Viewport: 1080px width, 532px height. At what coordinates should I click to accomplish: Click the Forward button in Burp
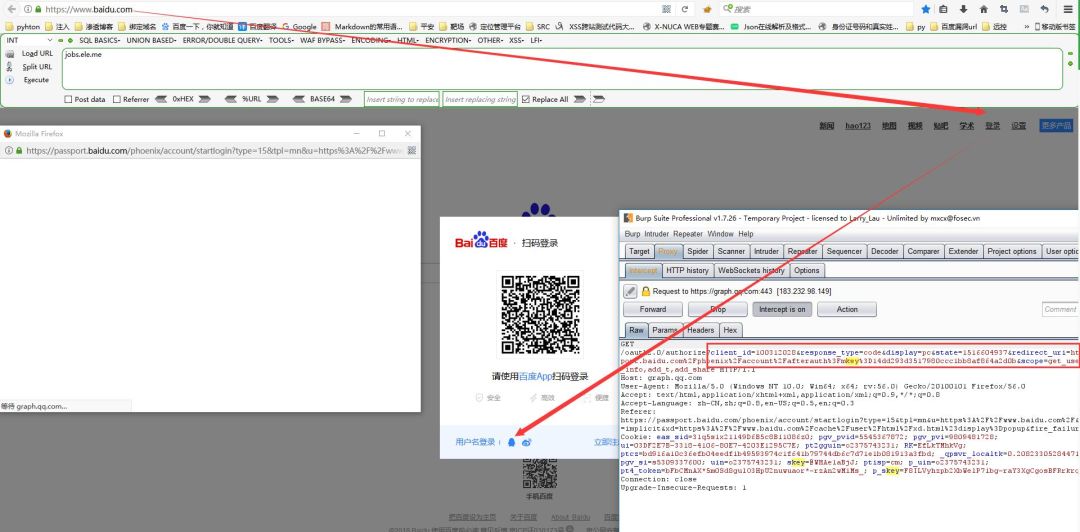652,309
